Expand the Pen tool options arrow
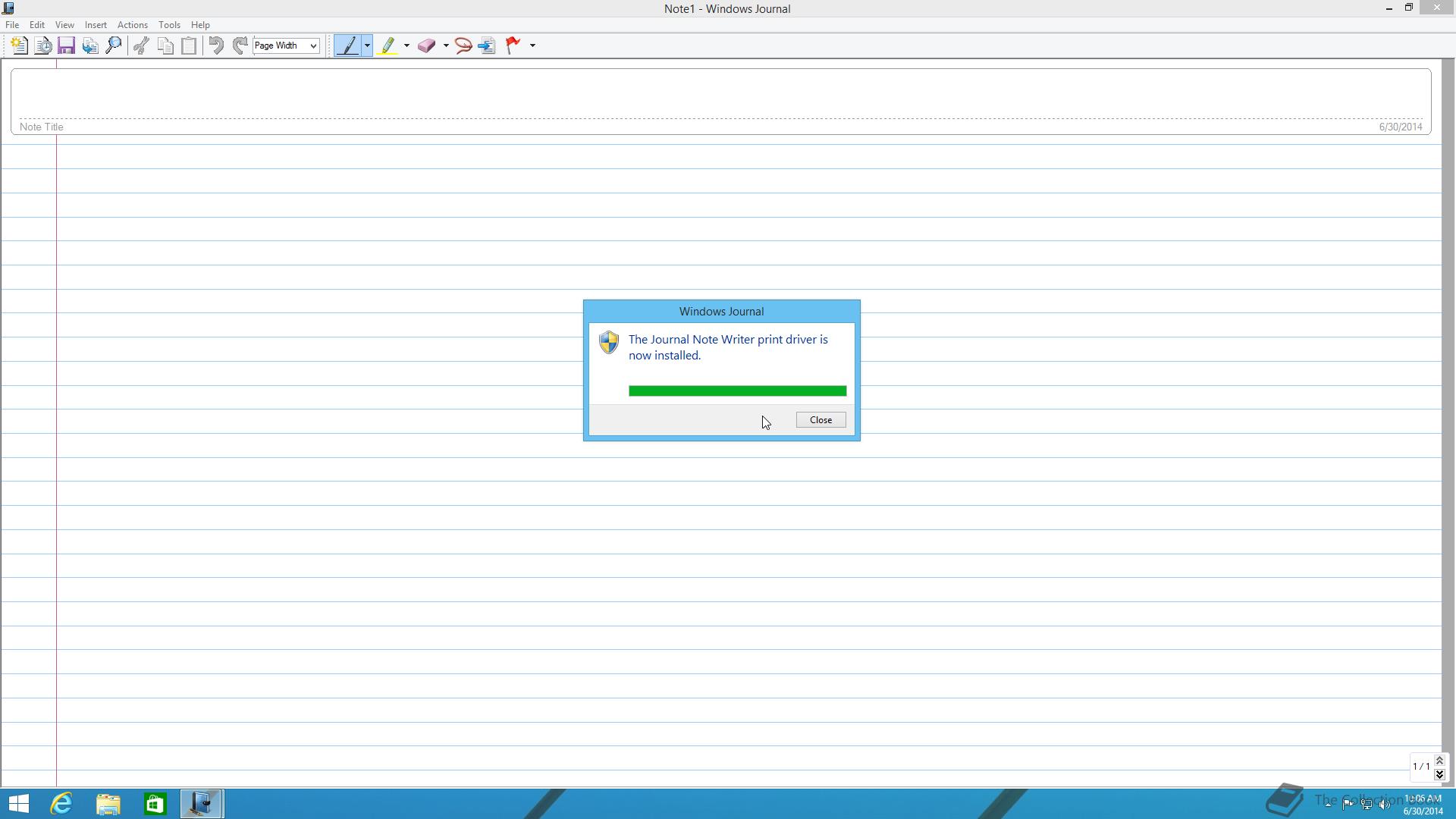The height and width of the screenshot is (819, 1456). coord(367,45)
